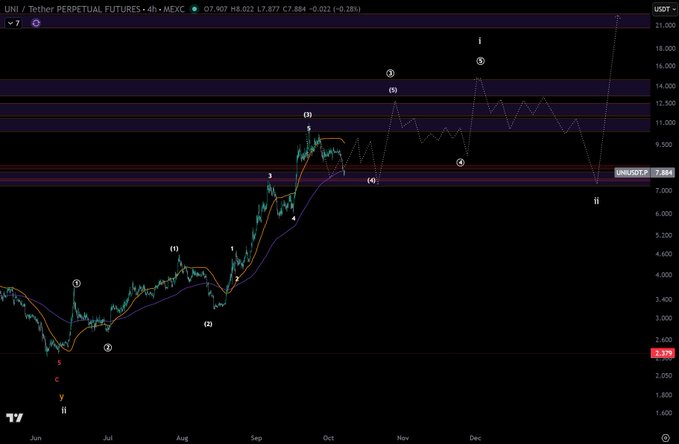Select the circled 2 wave label
The height and width of the screenshot is (444, 679).
(x=107, y=347)
